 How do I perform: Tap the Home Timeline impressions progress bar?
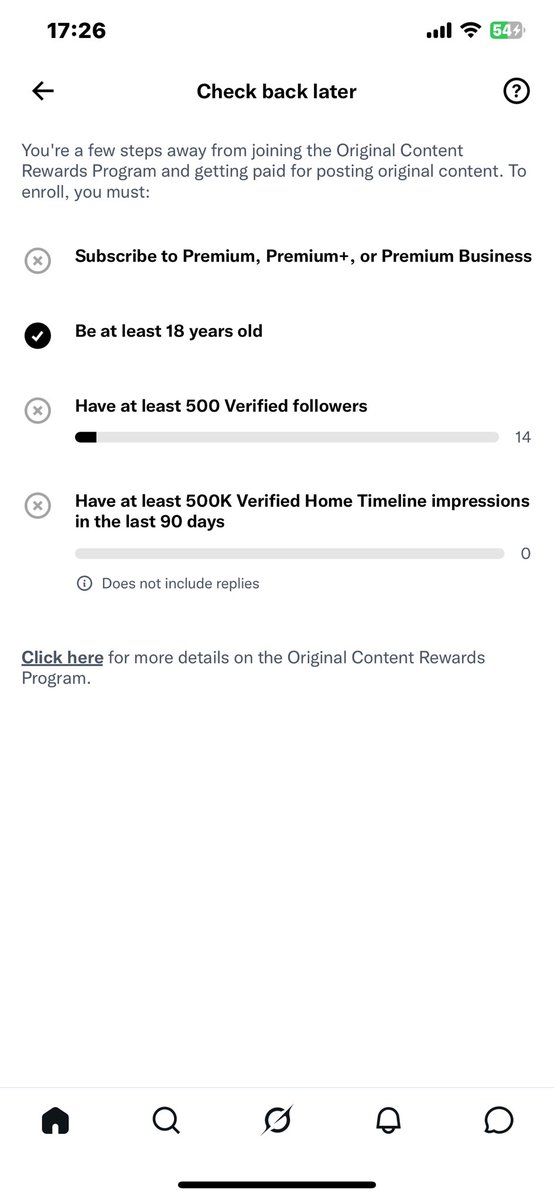(289, 553)
